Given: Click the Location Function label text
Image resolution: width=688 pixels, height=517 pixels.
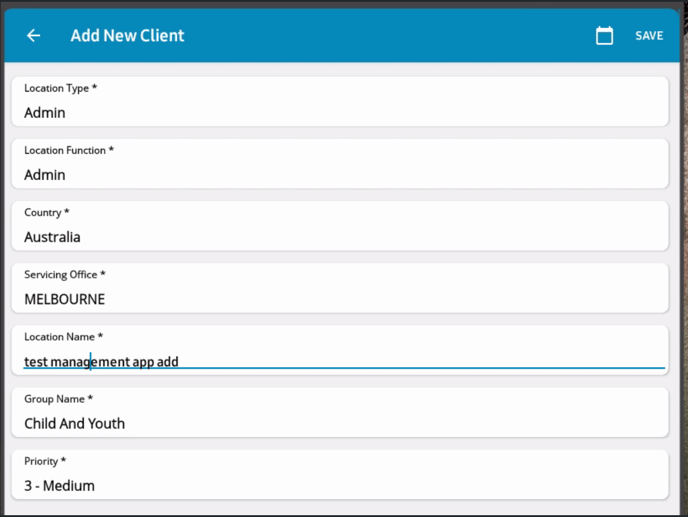Looking at the screenshot, I should pos(69,150).
